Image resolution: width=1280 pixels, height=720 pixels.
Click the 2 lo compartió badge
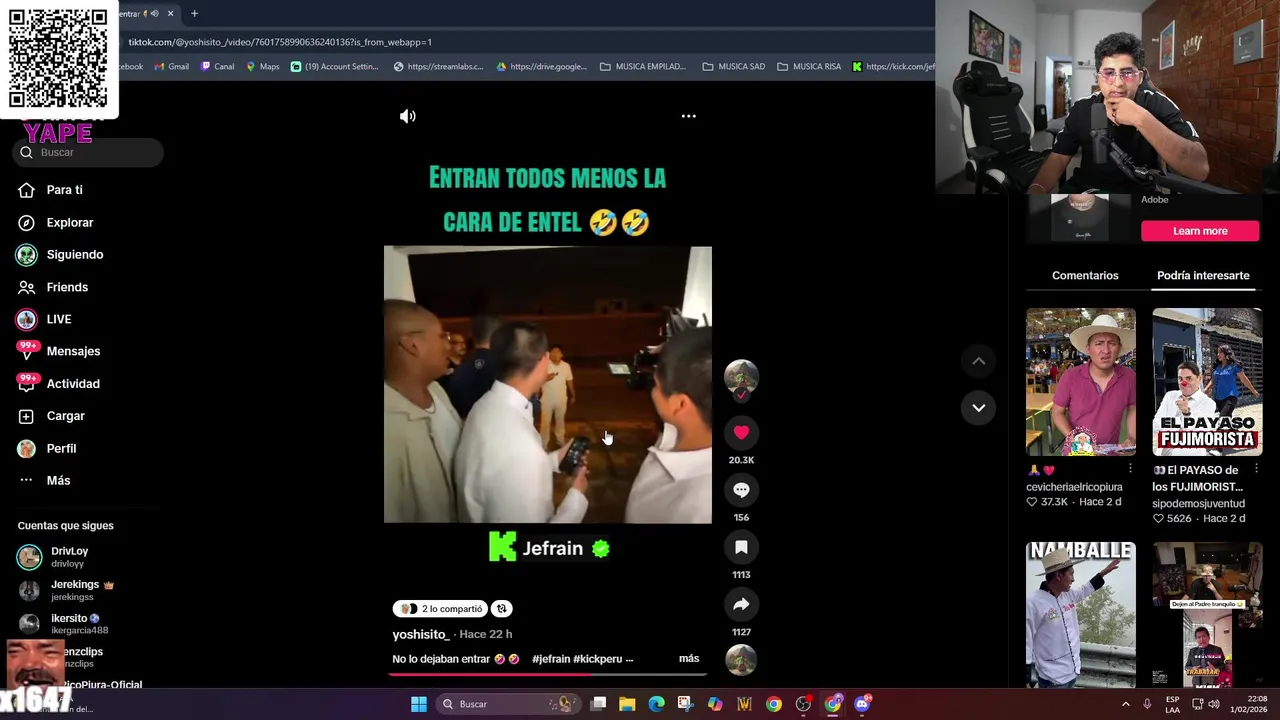click(x=440, y=609)
